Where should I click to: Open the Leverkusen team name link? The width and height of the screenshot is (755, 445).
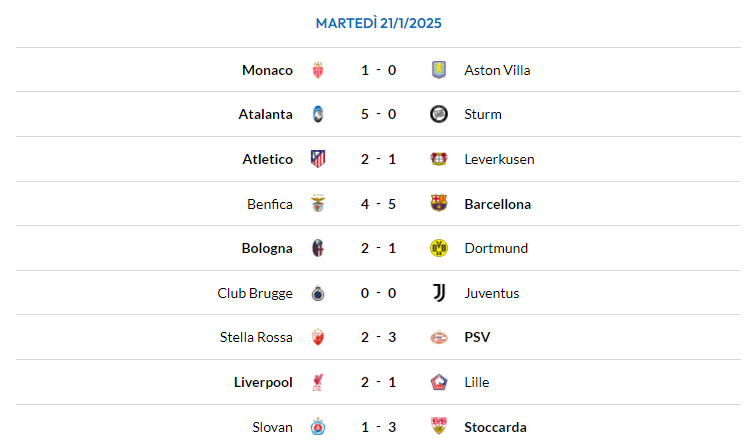click(499, 159)
